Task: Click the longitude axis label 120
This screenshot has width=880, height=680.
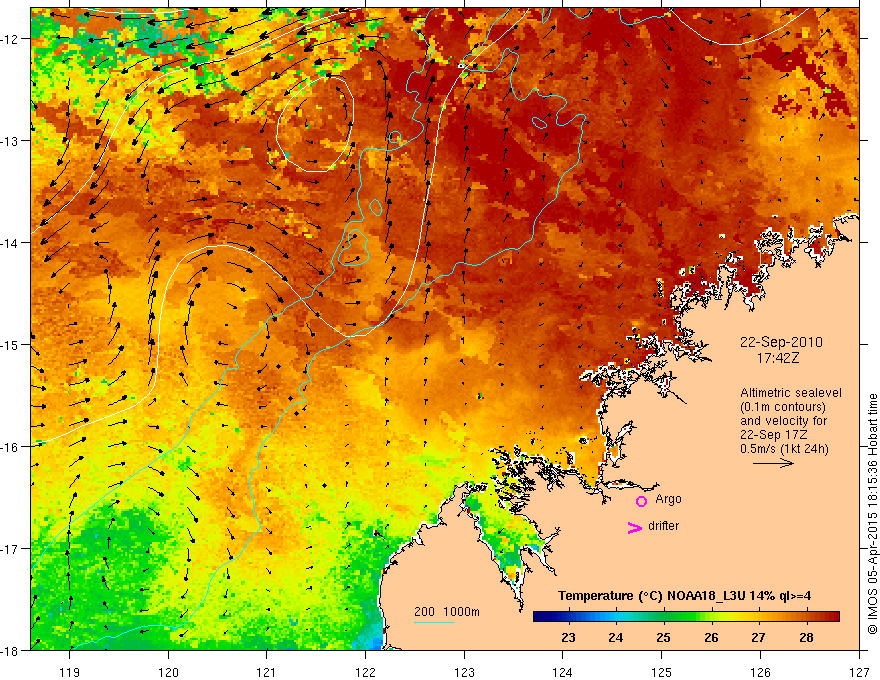Action: click(168, 672)
